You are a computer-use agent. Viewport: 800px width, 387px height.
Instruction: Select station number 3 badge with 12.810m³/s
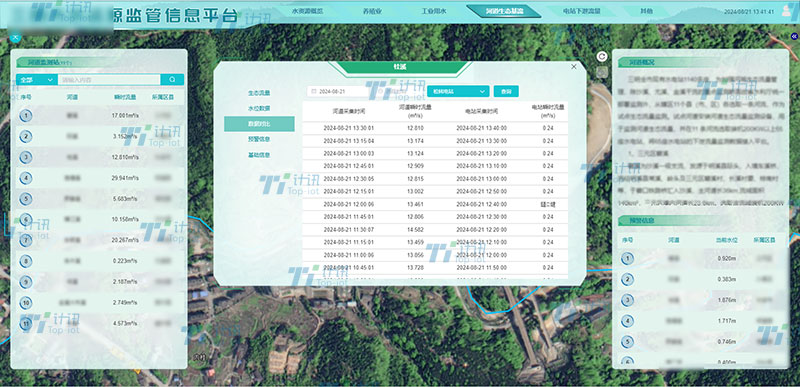[26, 157]
